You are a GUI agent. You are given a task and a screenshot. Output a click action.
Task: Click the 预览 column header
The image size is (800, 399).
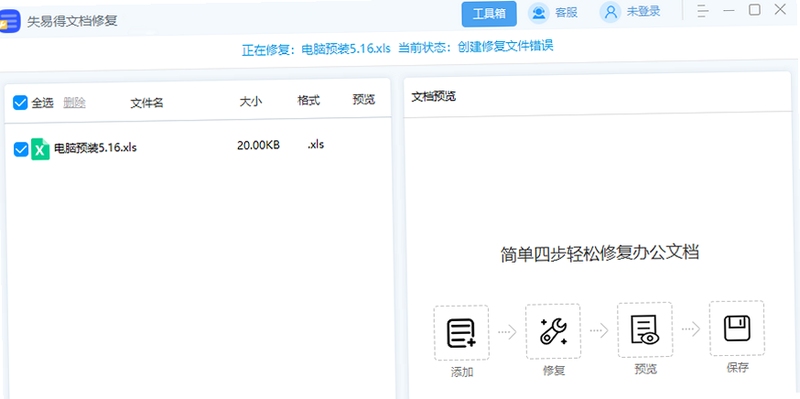point(364,99)
